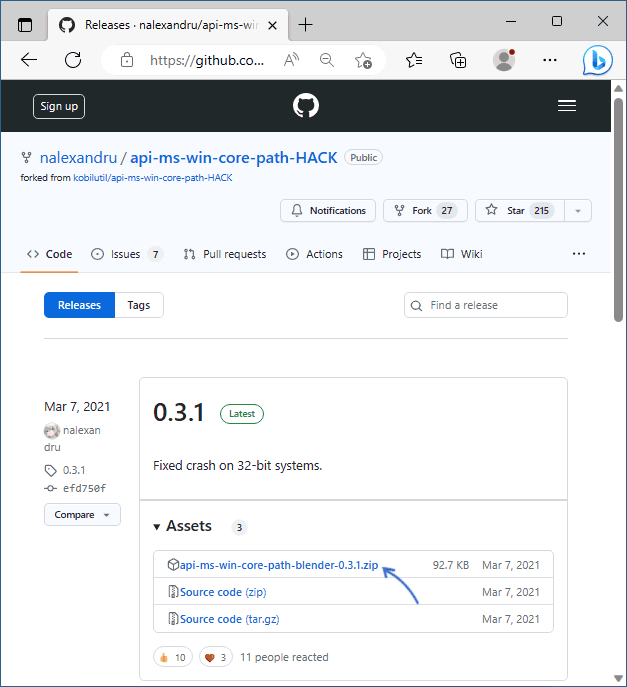Download Source code (tar.gz)
This screenshot has width=627, height=687.
tap(230, 619)
